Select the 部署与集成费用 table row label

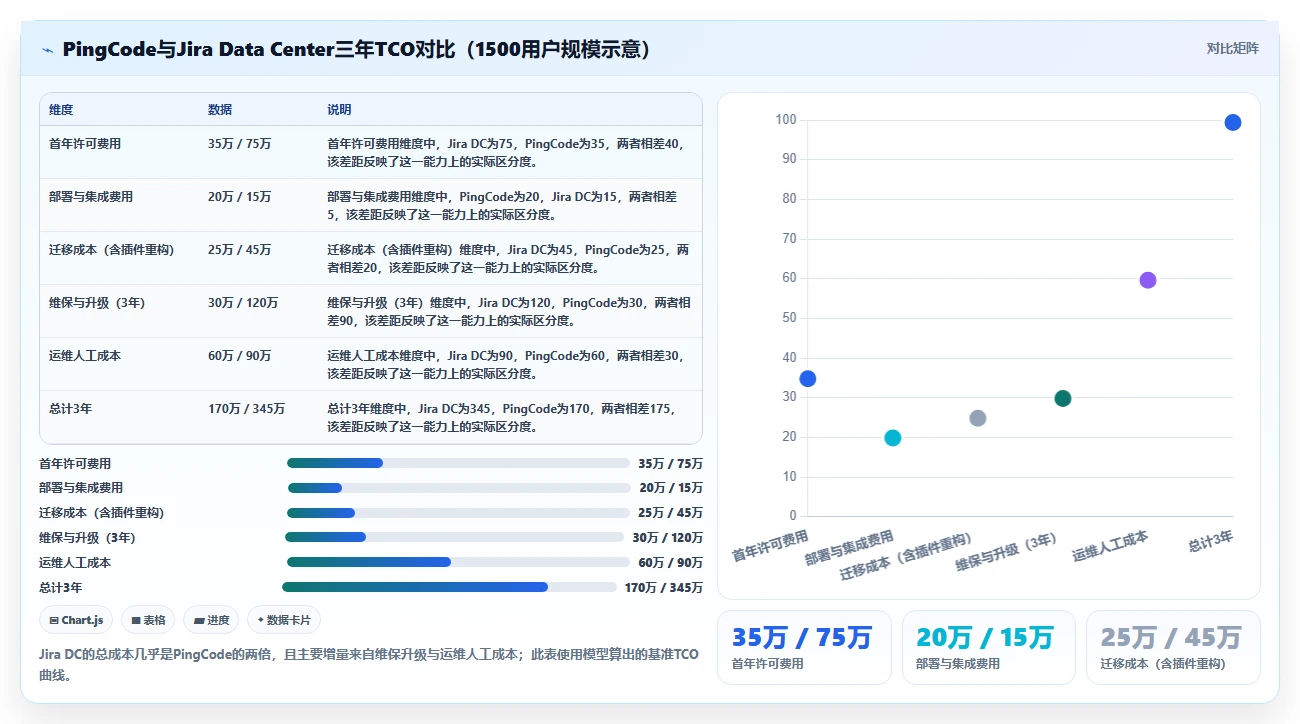coord(91,197)
